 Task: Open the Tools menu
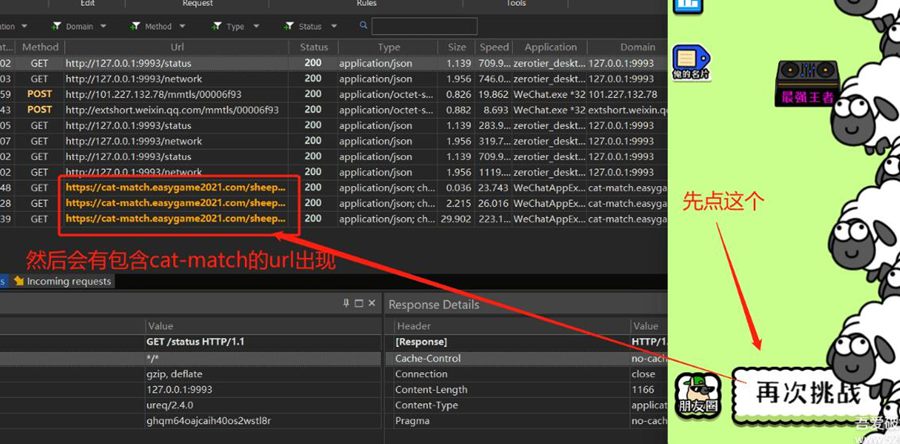(516, 4)
